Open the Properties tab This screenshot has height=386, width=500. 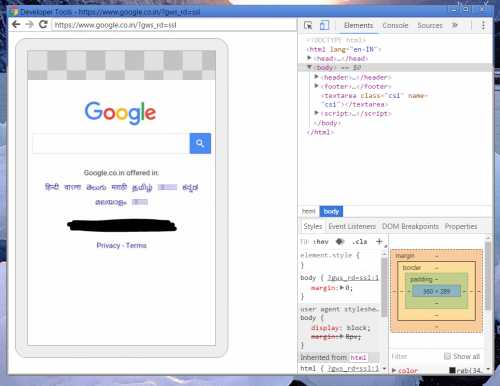(x=461, y=226)
